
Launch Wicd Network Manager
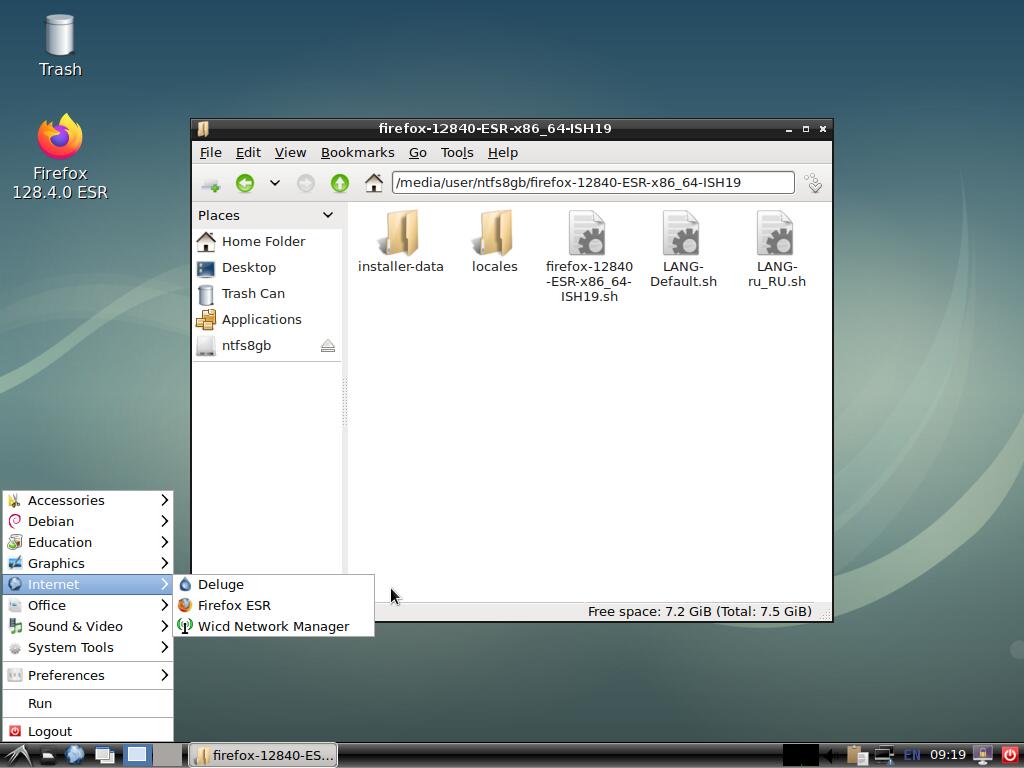pos(274,626)
